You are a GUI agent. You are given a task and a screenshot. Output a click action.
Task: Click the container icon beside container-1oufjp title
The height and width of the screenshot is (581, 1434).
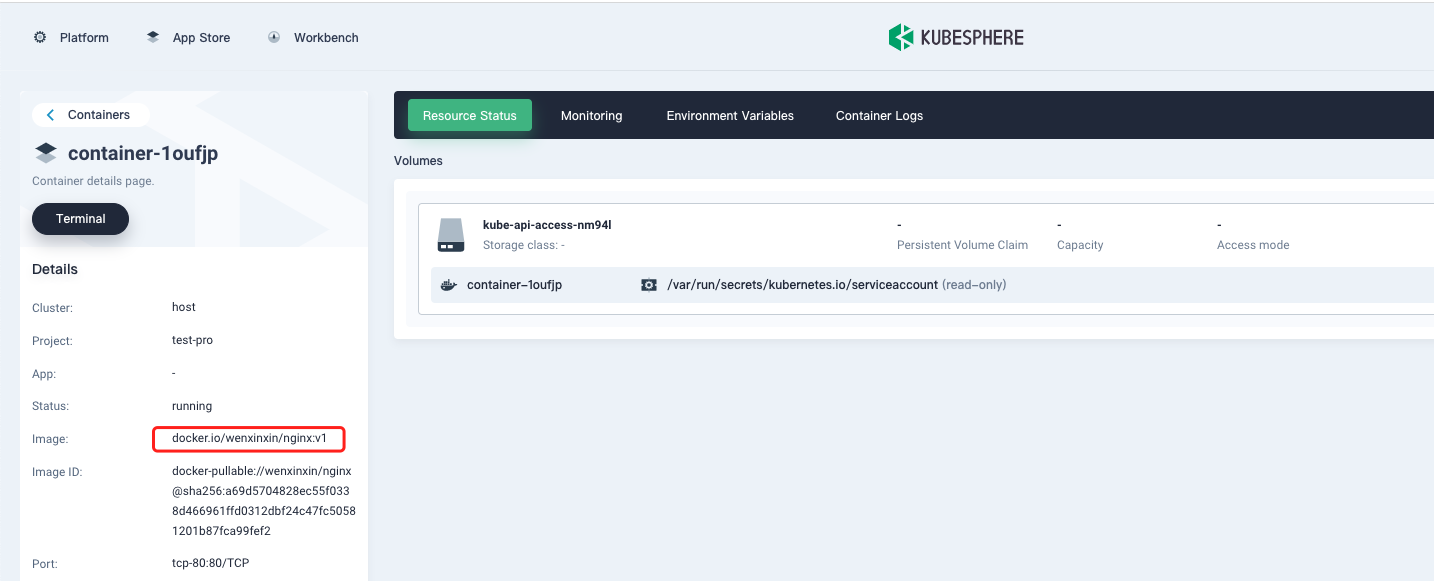click(x=44, y=152)
